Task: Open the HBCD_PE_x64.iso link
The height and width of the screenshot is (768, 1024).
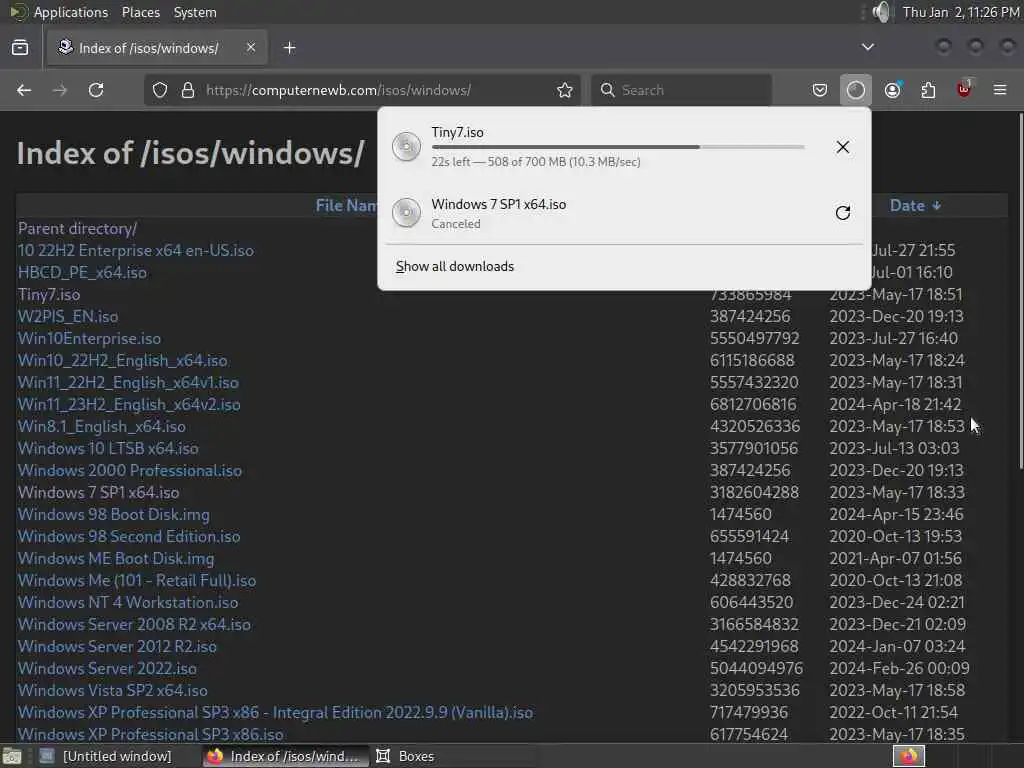Action: [x=82, y=272]
